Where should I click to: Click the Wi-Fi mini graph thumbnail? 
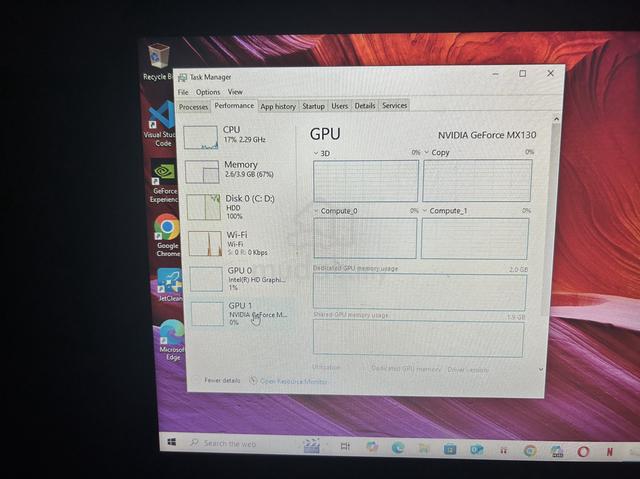(x=205, y=244)
